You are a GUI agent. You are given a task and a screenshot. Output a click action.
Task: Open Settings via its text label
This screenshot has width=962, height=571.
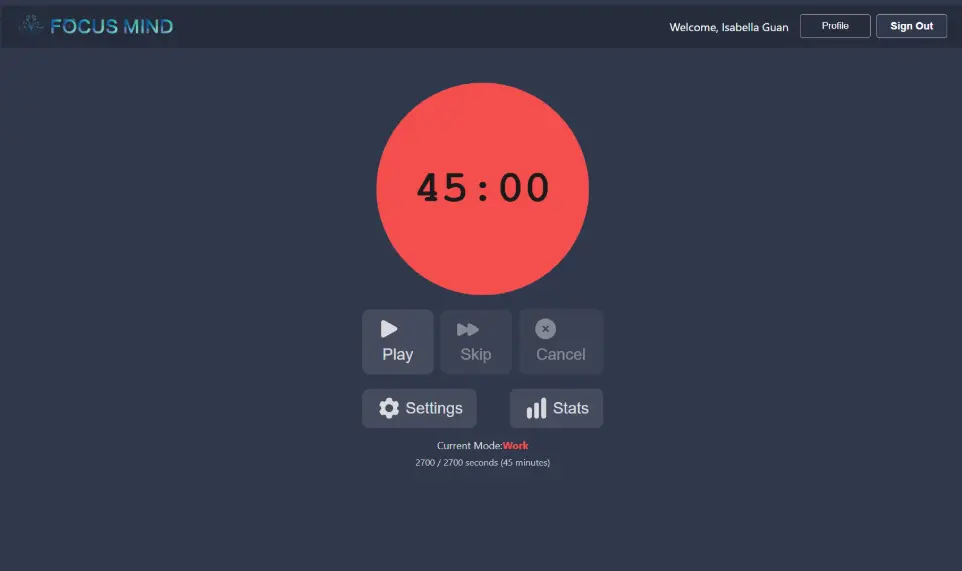click(x=434, y=408)
